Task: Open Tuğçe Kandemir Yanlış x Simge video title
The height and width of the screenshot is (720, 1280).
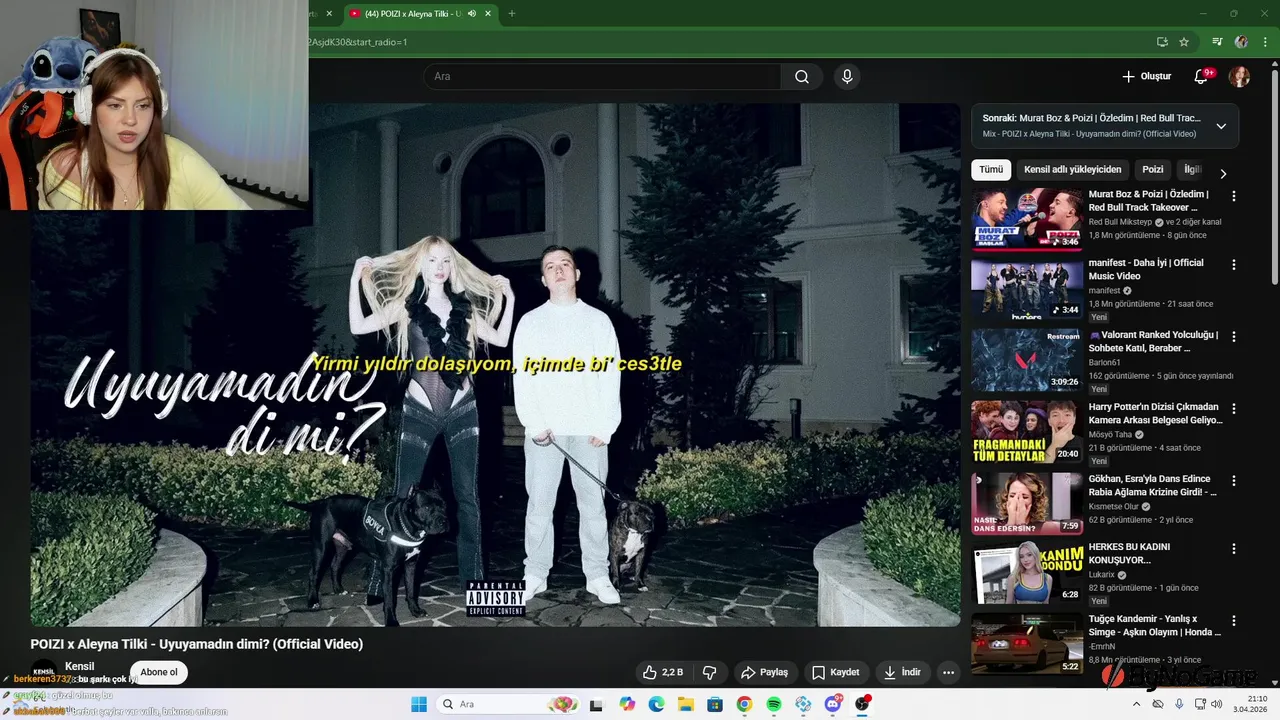Action: [x=1155, y=625]
